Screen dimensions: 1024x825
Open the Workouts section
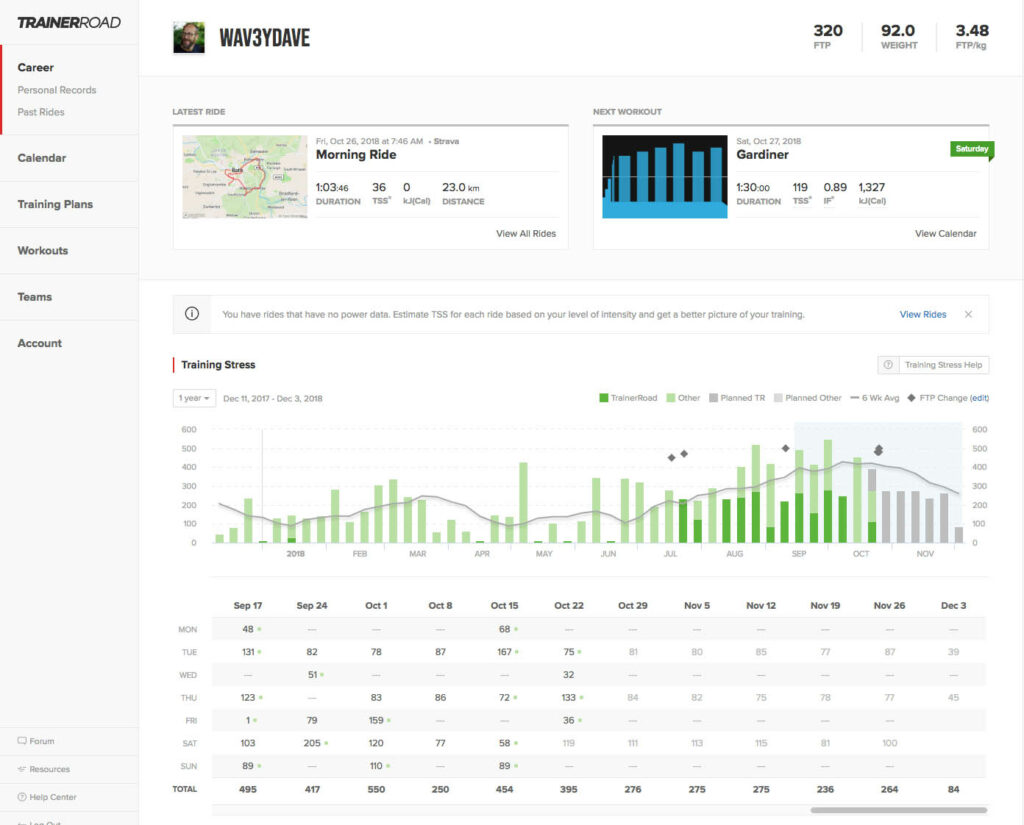(x=43, y=251)
